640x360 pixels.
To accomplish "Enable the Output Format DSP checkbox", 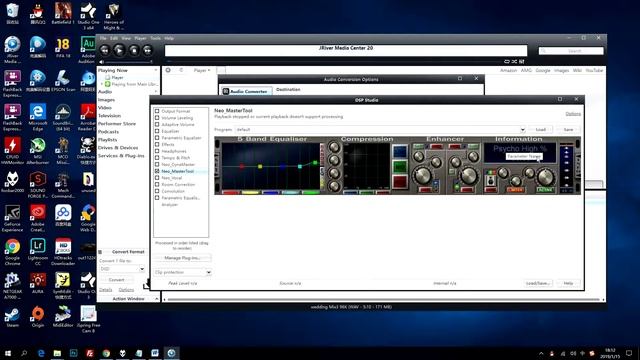I will click(x=157, y=111).
